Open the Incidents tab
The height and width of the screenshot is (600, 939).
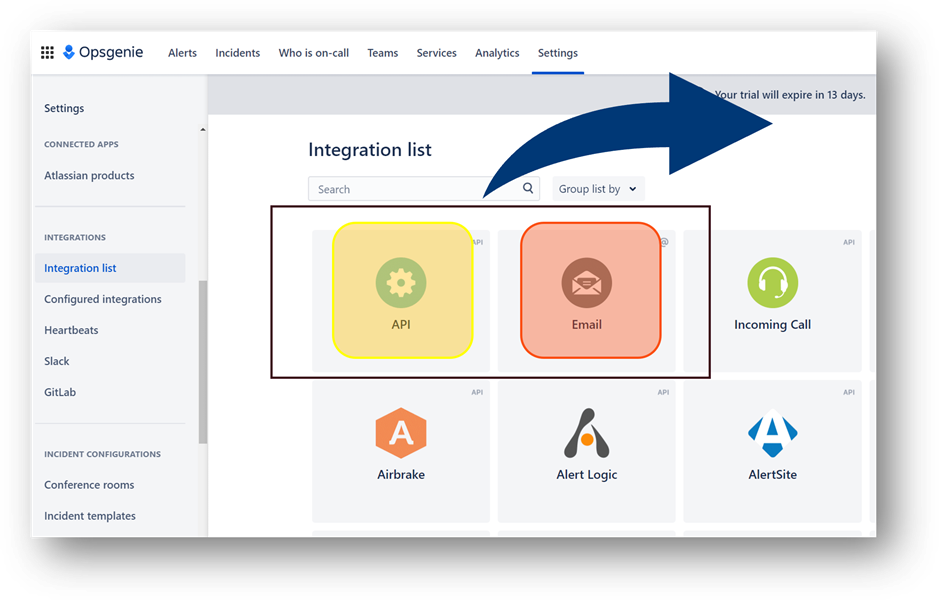pyautogui.click(x=238, y=53)
